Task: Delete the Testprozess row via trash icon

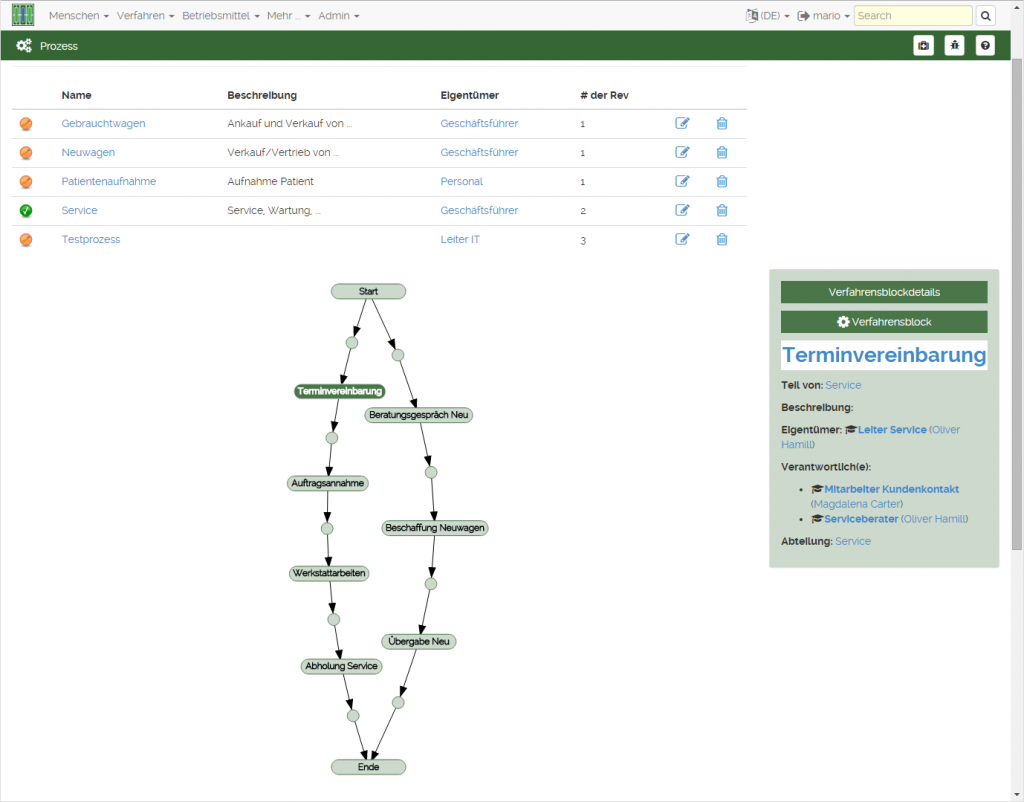Action: [721, 239]
